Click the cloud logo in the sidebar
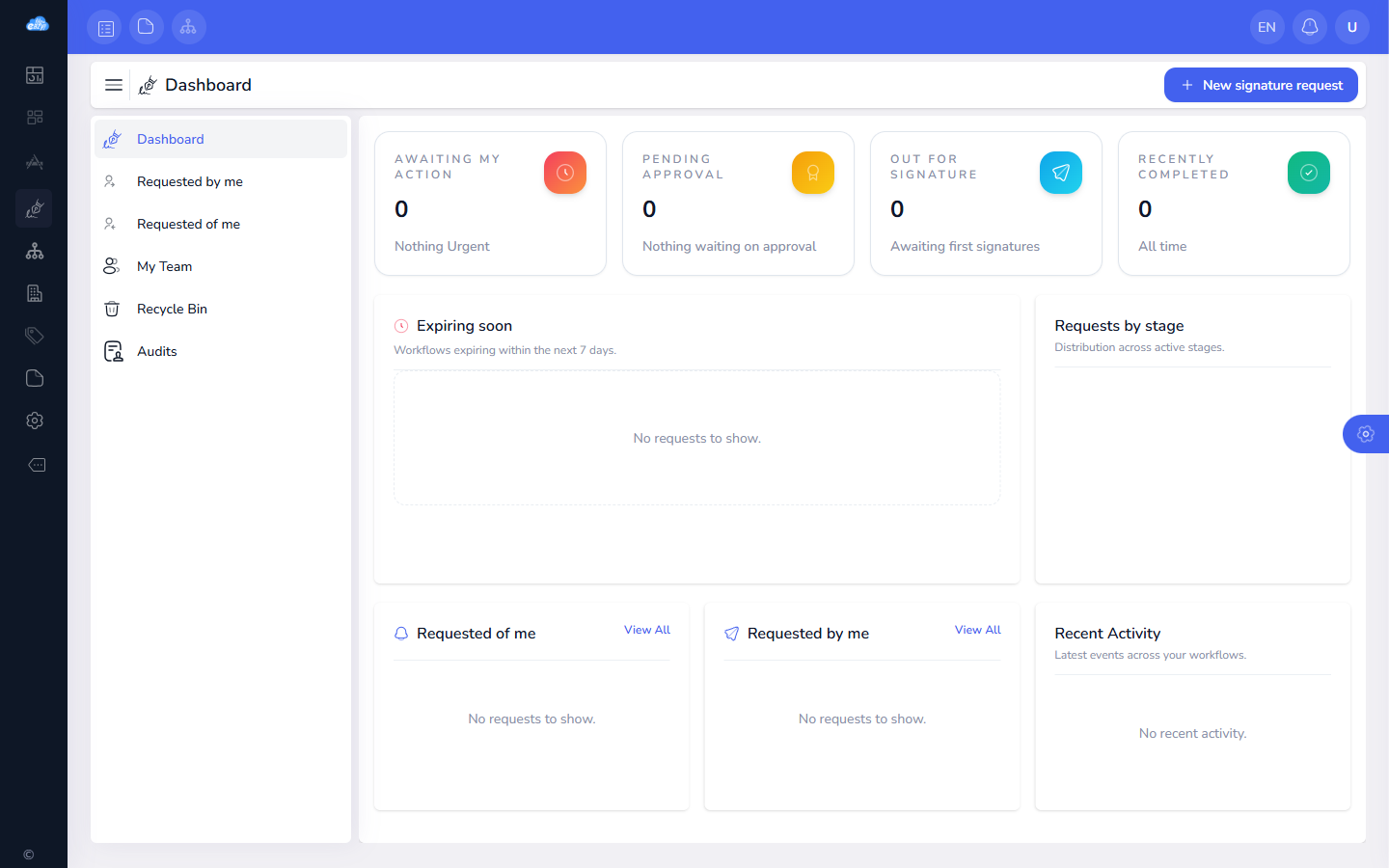The width and height of the screenshot is (1389, 868). point(37,24)
